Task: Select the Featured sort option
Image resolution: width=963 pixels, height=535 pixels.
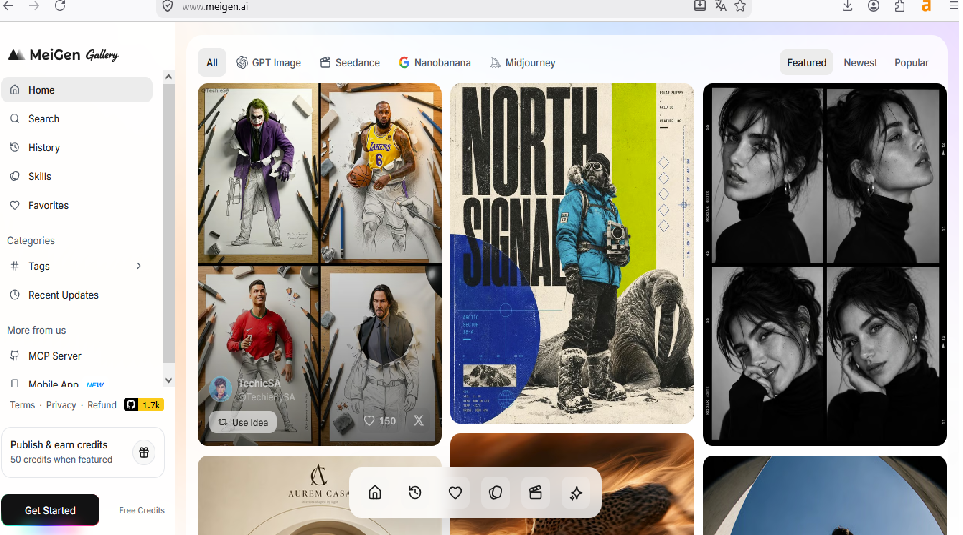Action: (806, 63)
